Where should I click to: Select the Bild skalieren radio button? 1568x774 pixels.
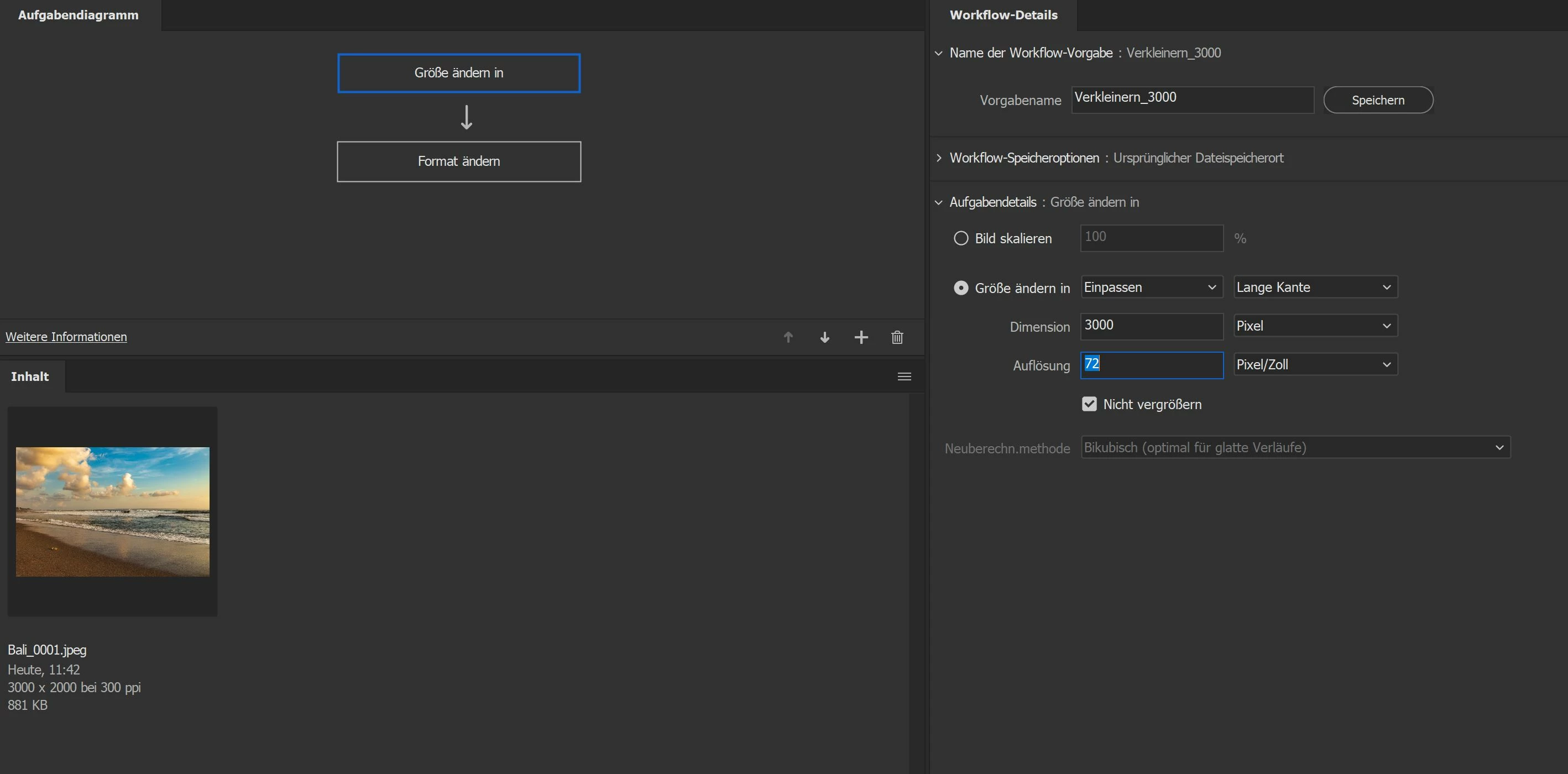(960, 238)
